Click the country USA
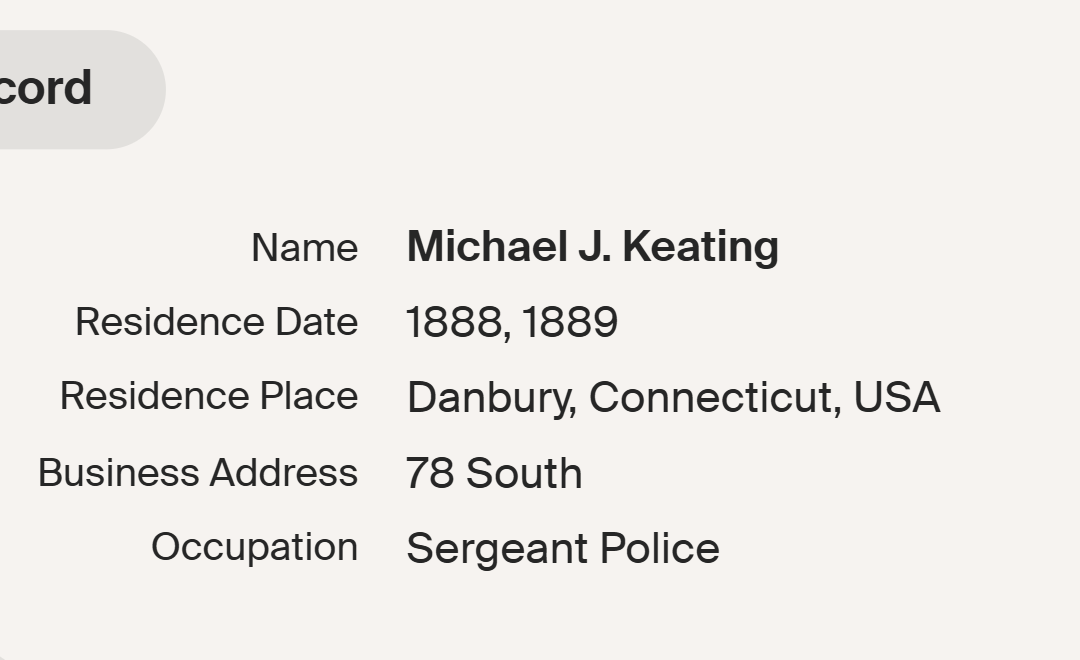Screen dimensions: 1080x660 [896, 397]
